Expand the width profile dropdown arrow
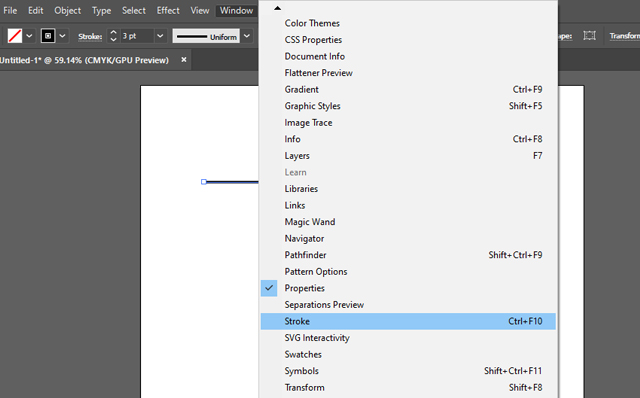 coord(247,36)
